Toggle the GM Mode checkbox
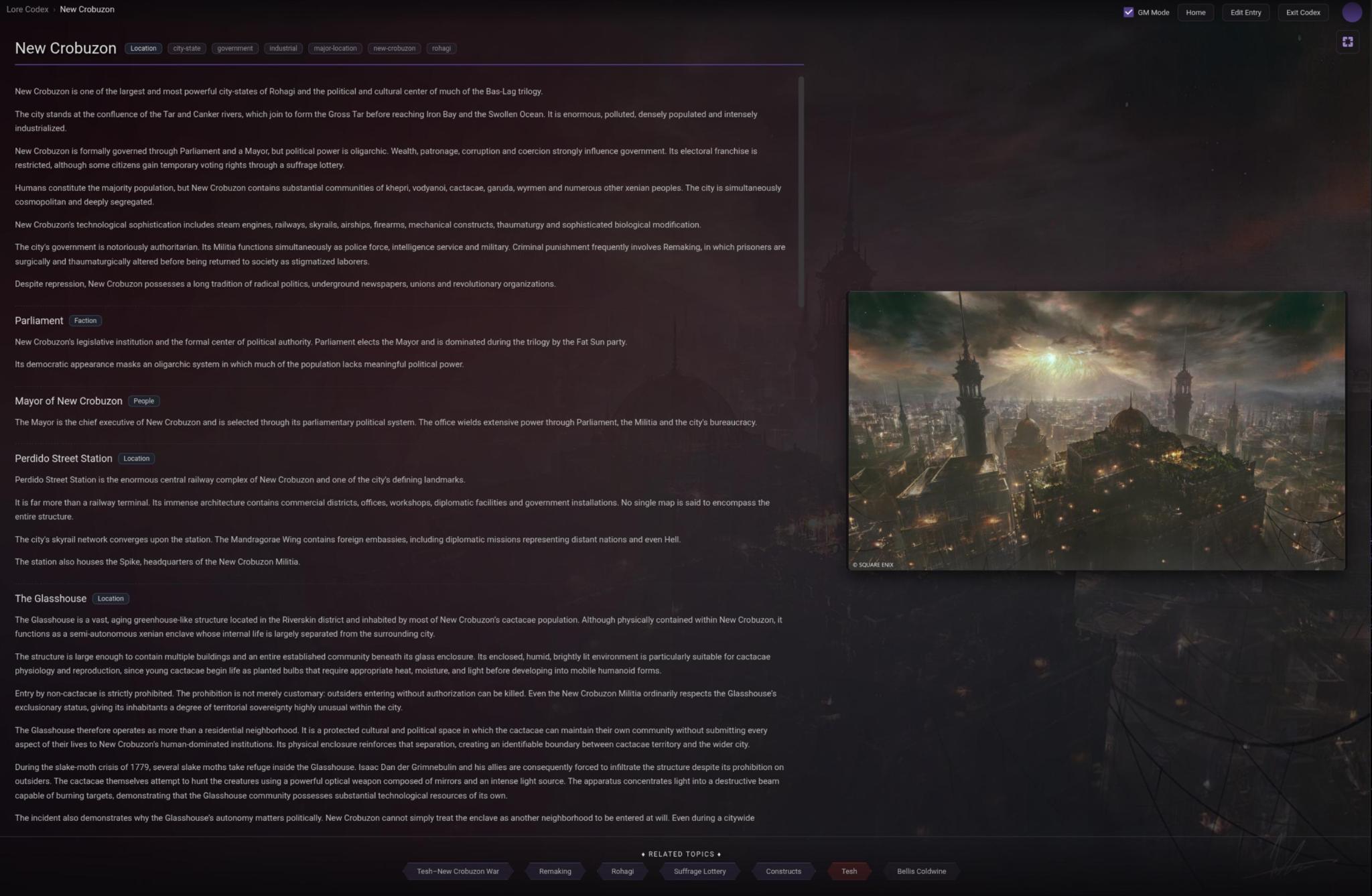Image resolution: width=1372 pixels, height=896 pixels. coord(1129,12)
